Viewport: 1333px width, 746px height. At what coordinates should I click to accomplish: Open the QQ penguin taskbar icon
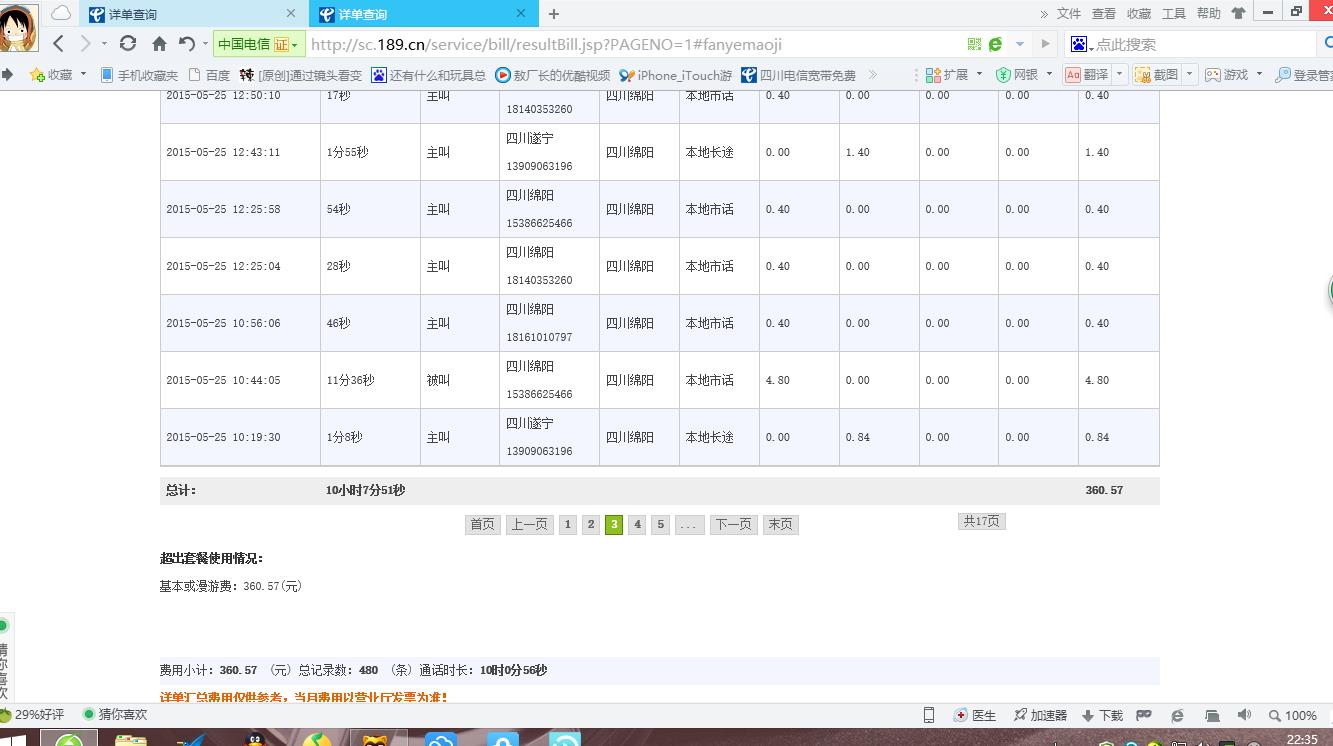pos(257,739)
